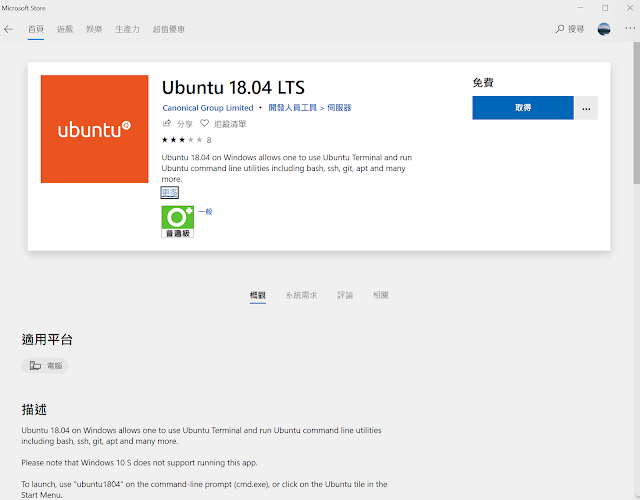Click the search magnifier icon
Viewport: 640px width, 500px height.
pos(560,29)
